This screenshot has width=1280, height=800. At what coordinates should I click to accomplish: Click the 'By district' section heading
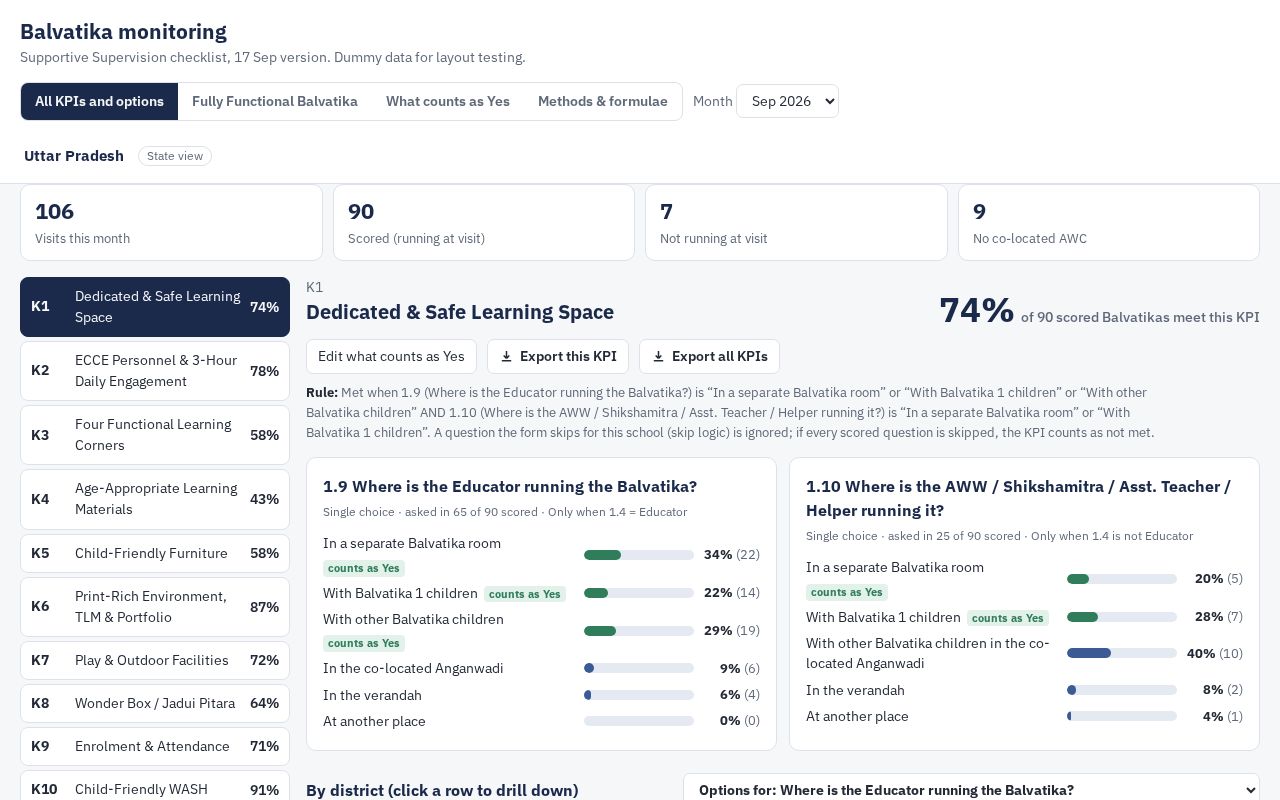[x=442, y=790]
